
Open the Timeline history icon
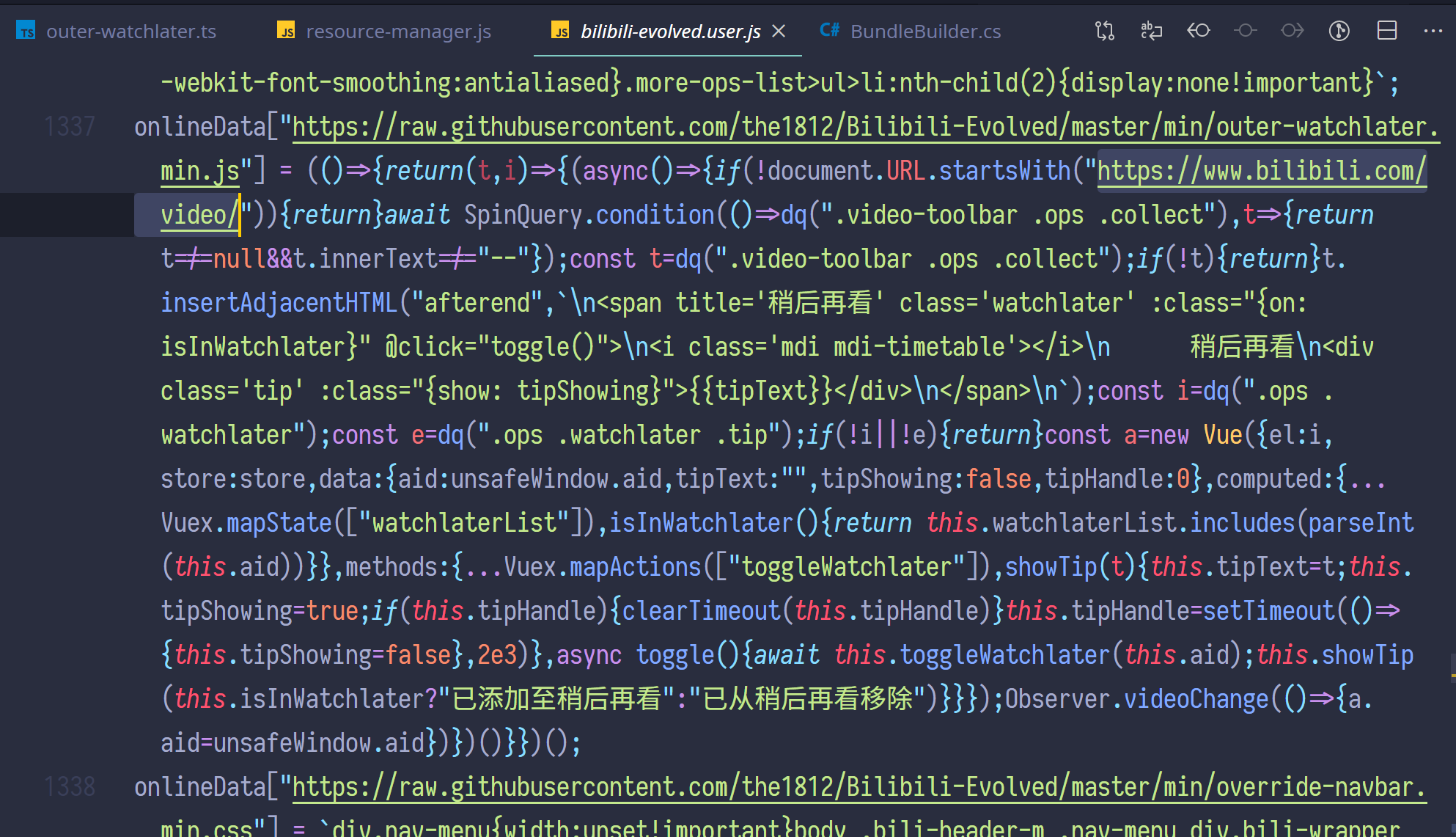tap(1339, 31)
